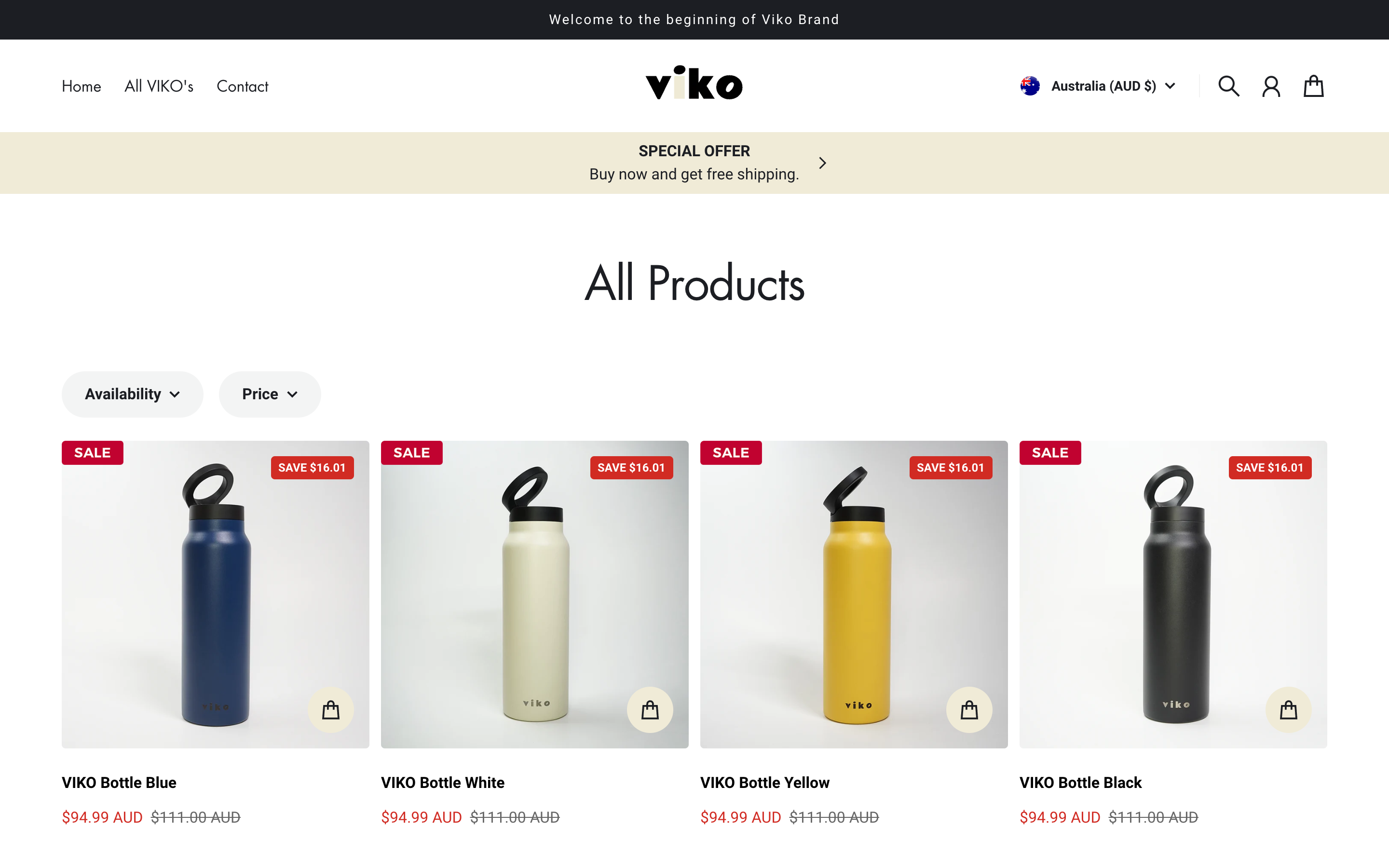Open the All VIKO's page
The height and width of the screenshot is (868, 1389).
(159, 86)
